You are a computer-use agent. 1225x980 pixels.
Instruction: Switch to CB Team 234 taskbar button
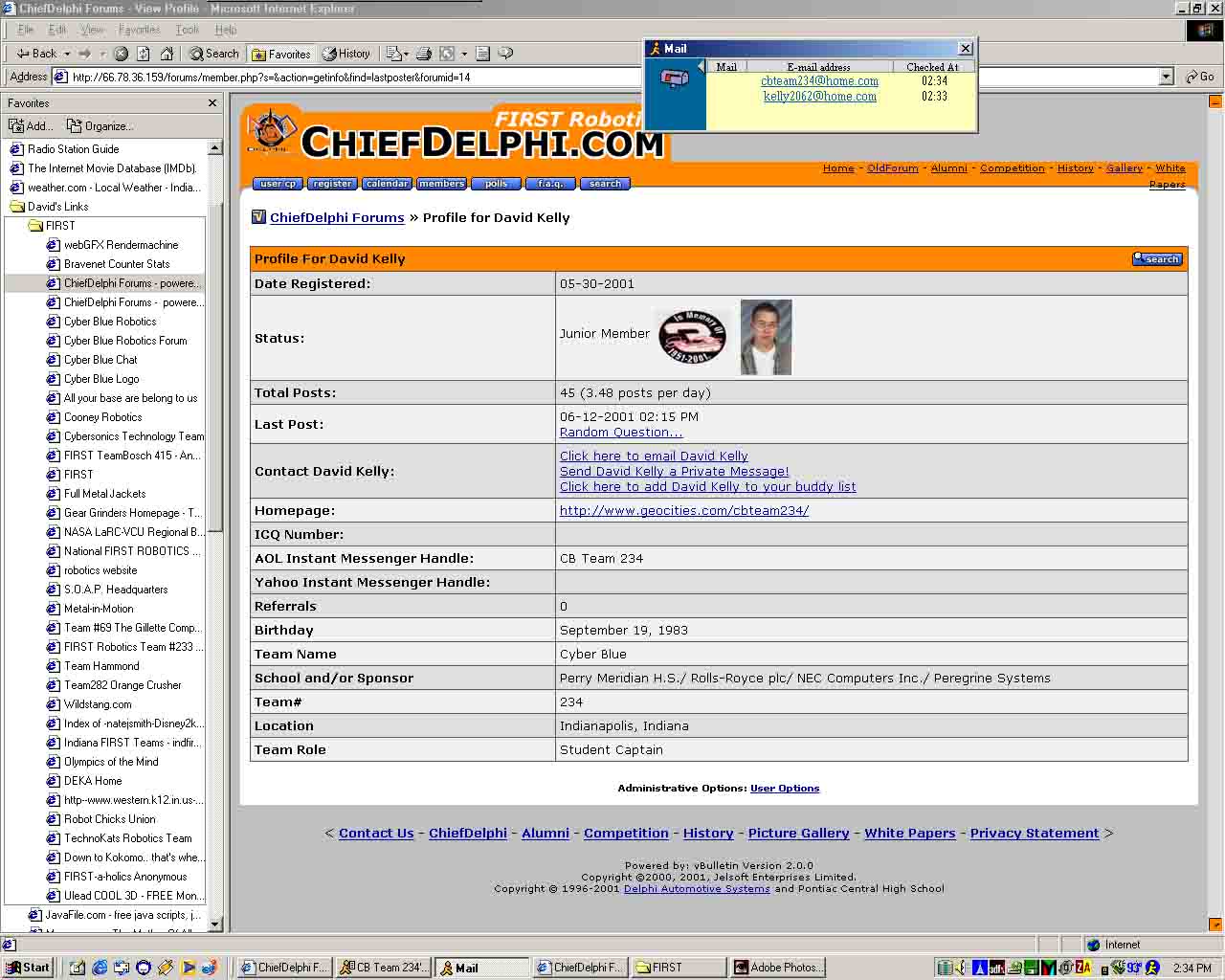click(x=382, y=968)
